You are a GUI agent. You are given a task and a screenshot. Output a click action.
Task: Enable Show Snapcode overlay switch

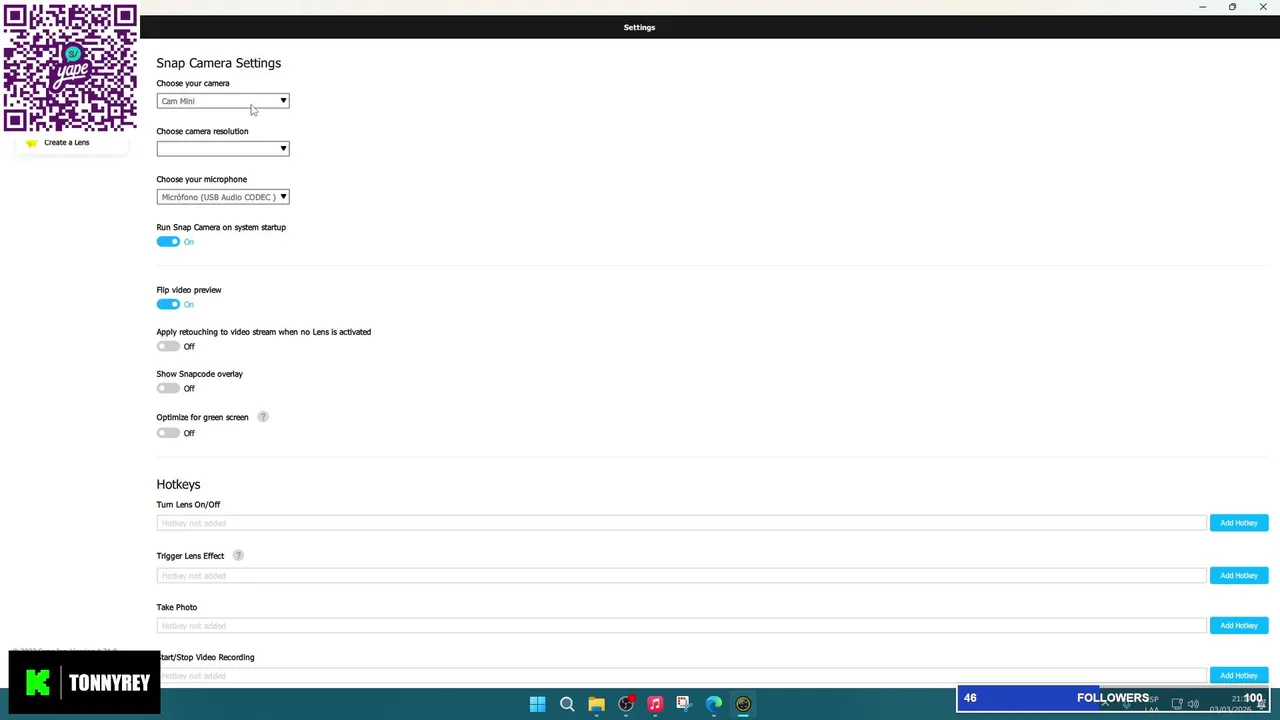click(x=168, y=388)
